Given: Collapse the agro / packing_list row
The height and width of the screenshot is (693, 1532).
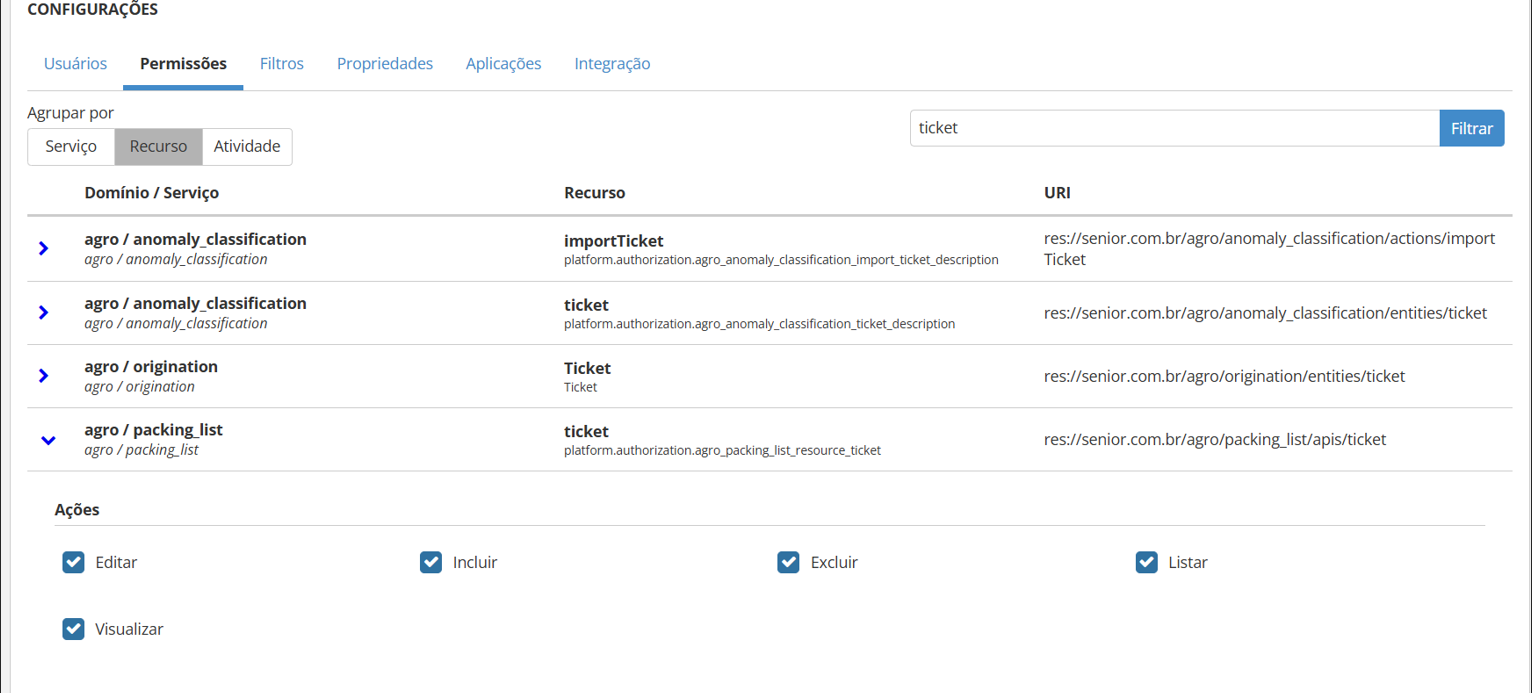Looking at the screenshot, I should (47, 439).
